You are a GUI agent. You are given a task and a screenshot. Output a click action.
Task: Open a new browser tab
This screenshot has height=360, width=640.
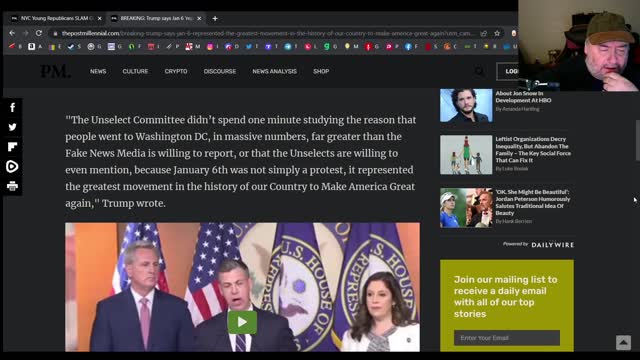pos(215,18)
